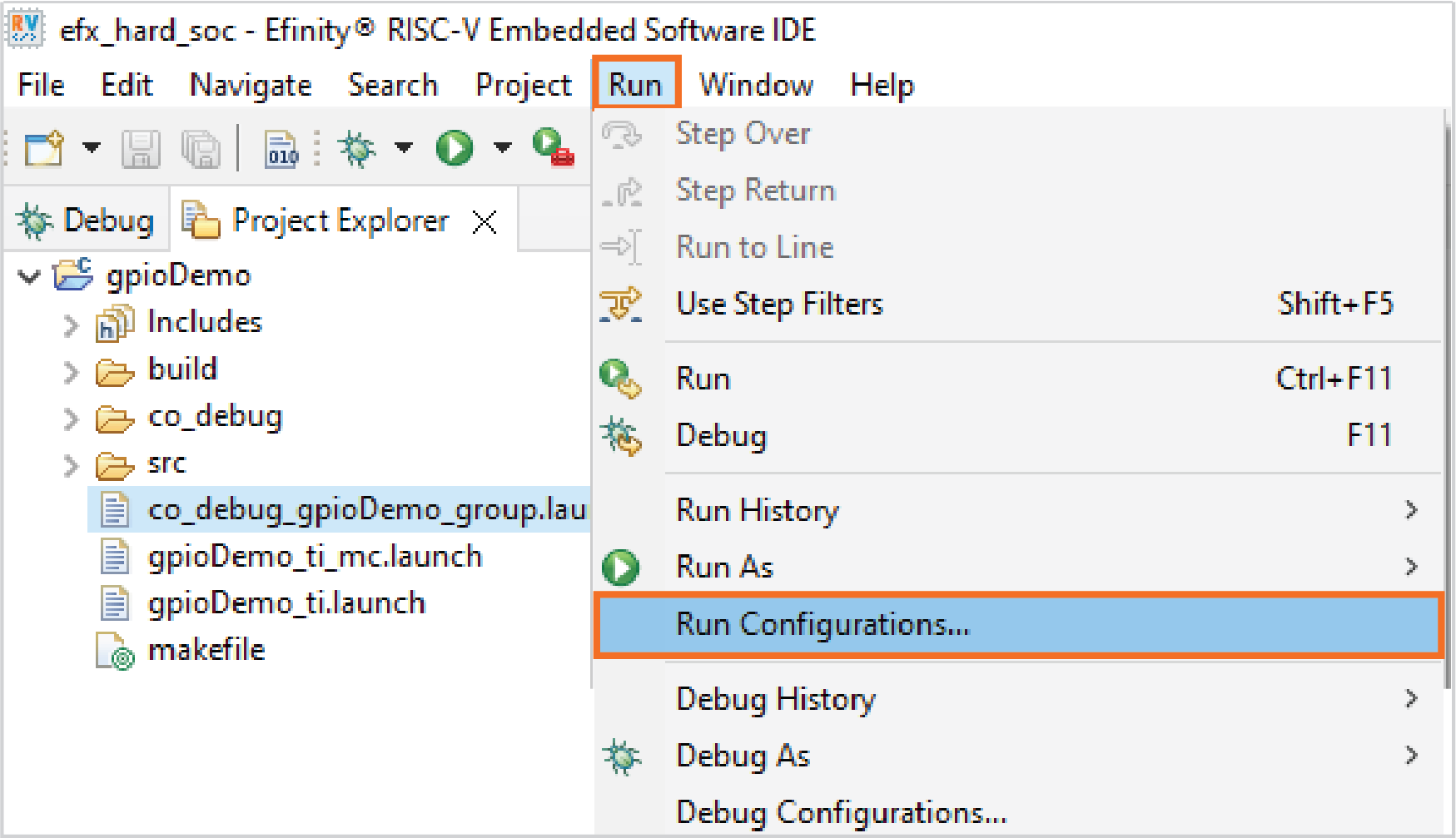Screen dimensions: 1456x838
Task: Collapse the gpioDemo project tree
Action: point(30,276)
